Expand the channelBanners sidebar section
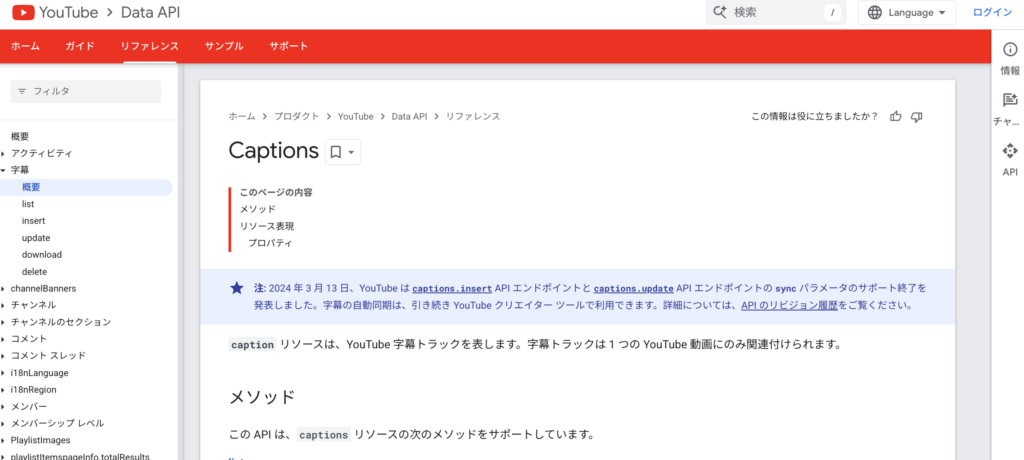This screenshot has width=1024, height=460. (x=4, y=289)
